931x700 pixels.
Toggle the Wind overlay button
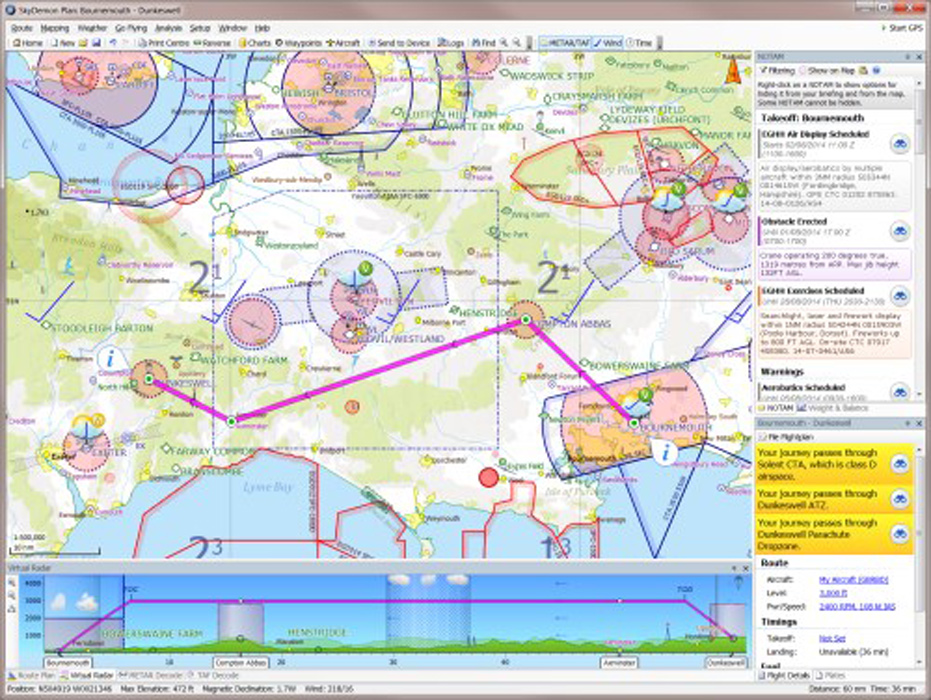(608, 43)
